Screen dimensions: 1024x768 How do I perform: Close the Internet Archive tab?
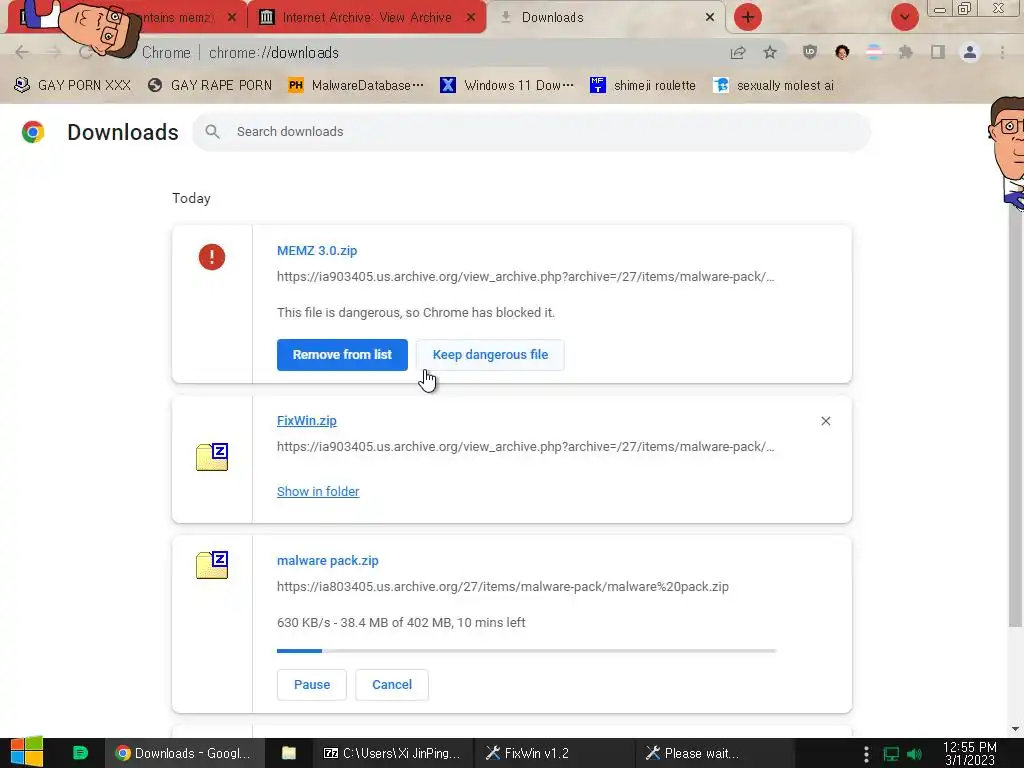point(471,18)
